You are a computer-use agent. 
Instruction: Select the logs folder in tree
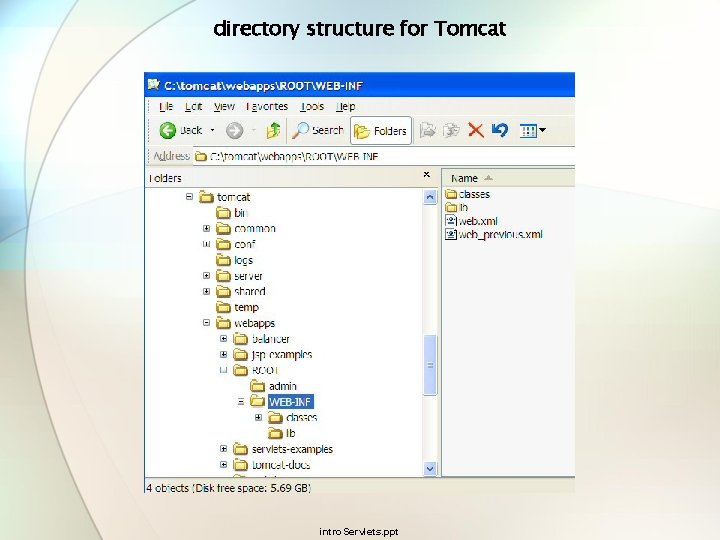(x=243, y=260)
